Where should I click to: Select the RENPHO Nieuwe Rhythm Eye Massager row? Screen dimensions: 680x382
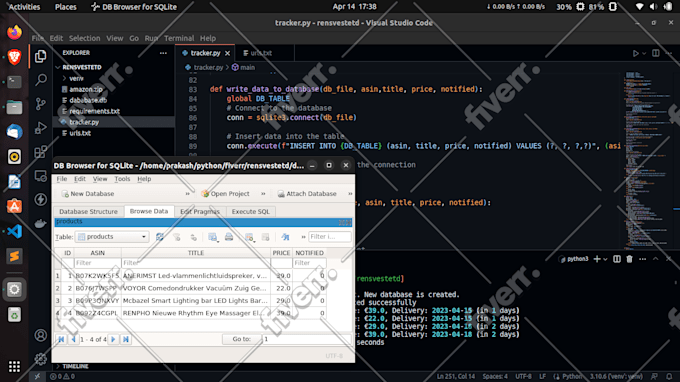click(190, 313)
